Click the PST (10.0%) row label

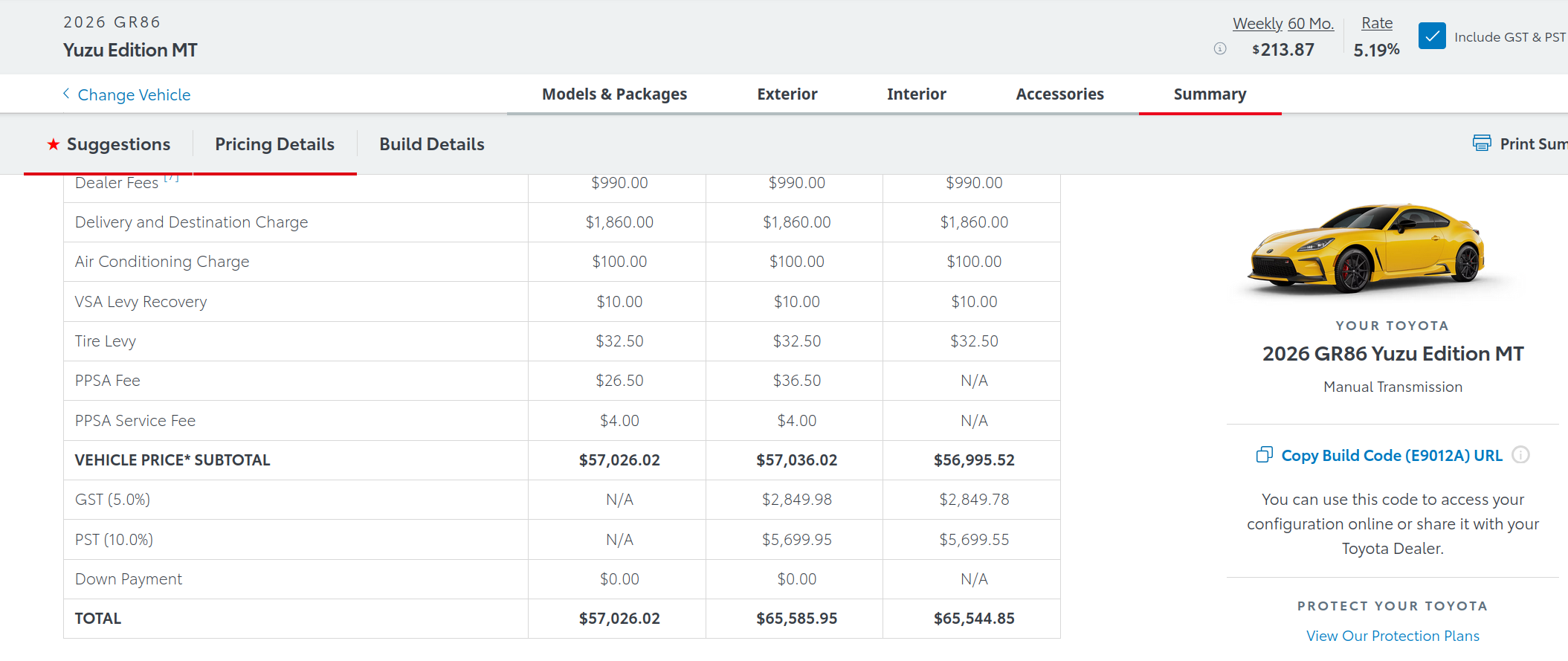[114, 540]
